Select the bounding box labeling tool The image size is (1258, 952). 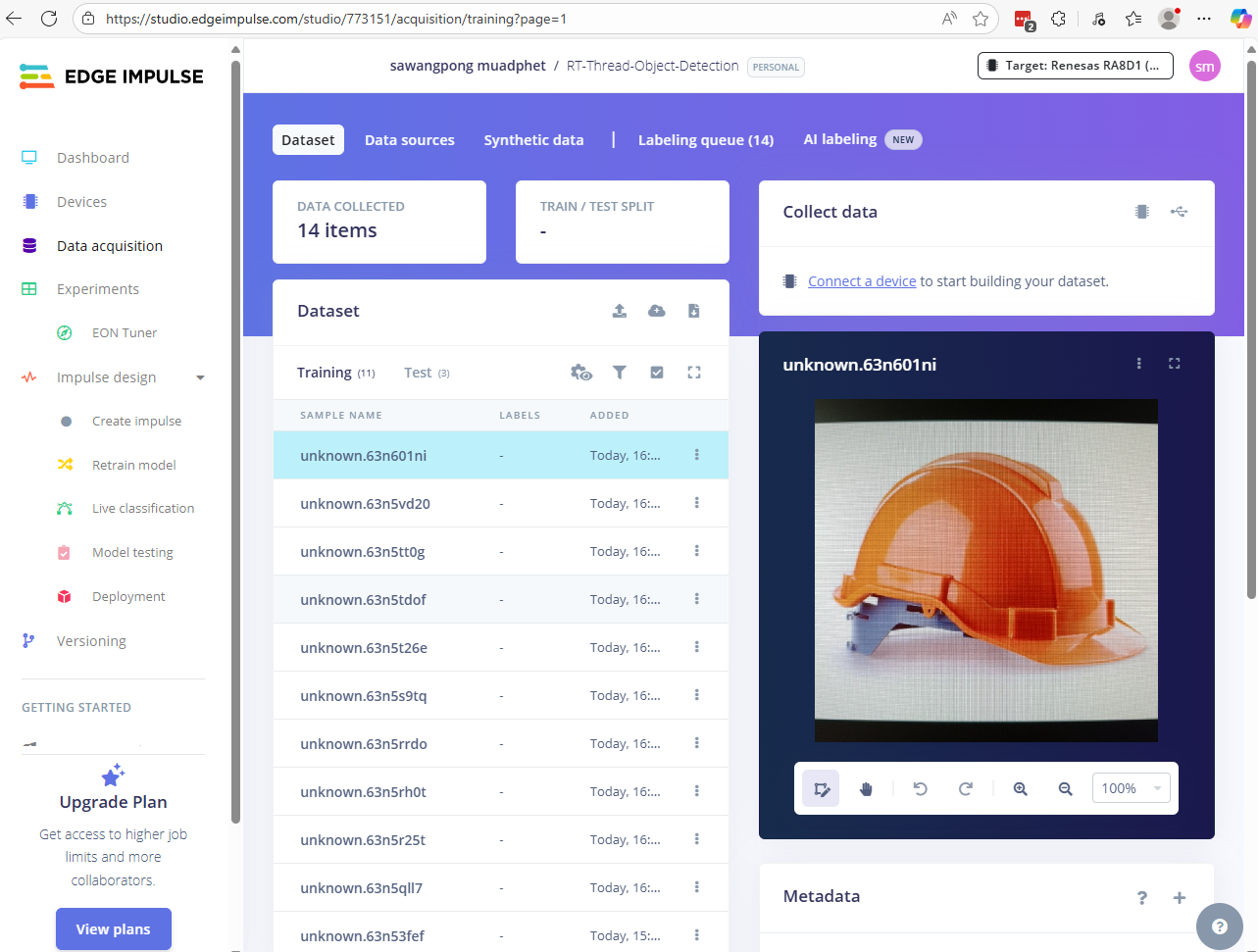pyautogui.click(x=822, y=789)
